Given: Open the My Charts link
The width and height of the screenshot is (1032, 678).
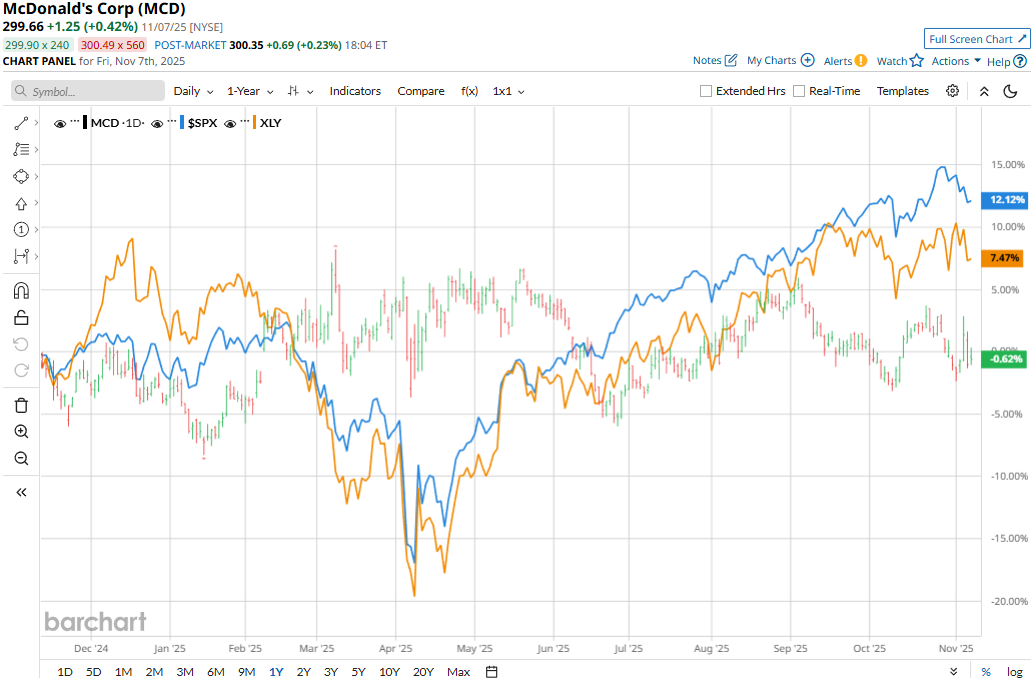Looking at the screenshot, I should (780, 61).
